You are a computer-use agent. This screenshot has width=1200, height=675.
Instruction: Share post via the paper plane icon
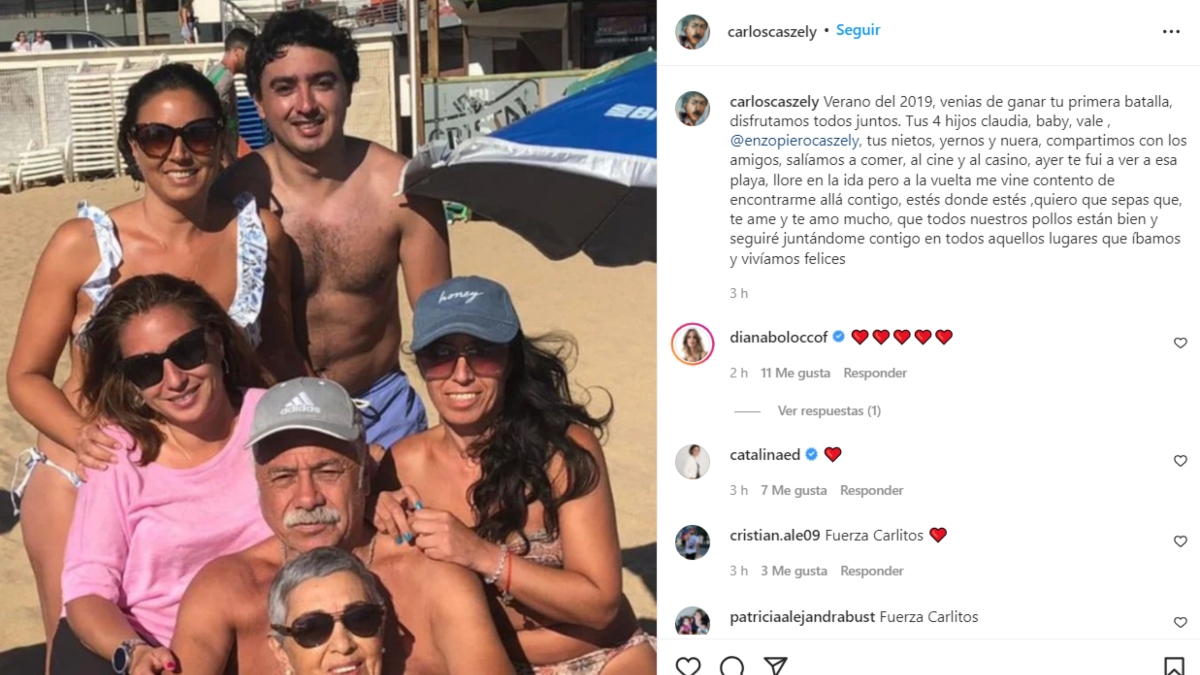pyautogui.click(x=775, y=666)
